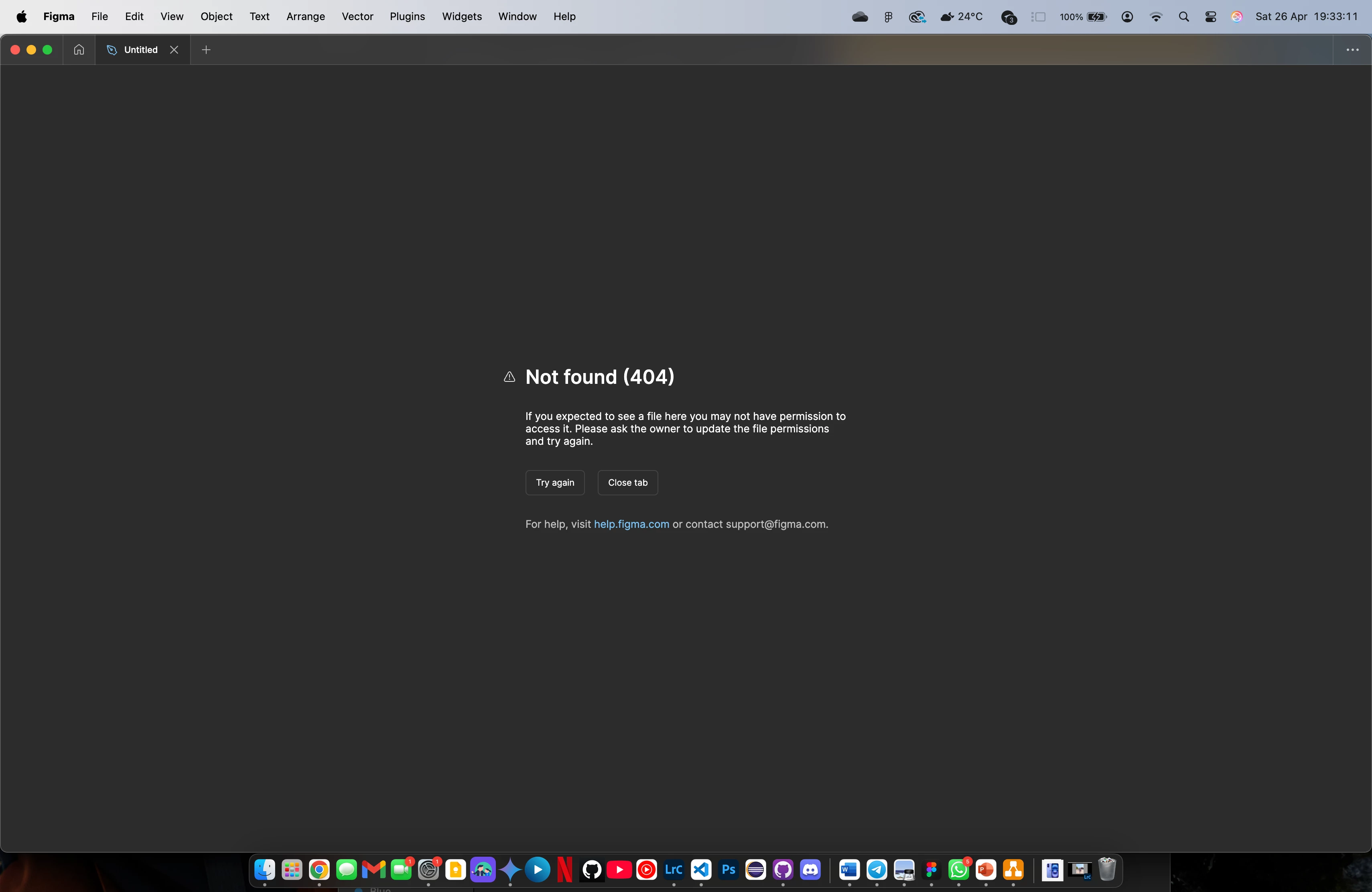Launch Photoshop from the Dock
The height and width of the screenshot is (892, 1372).
[729, 870]
